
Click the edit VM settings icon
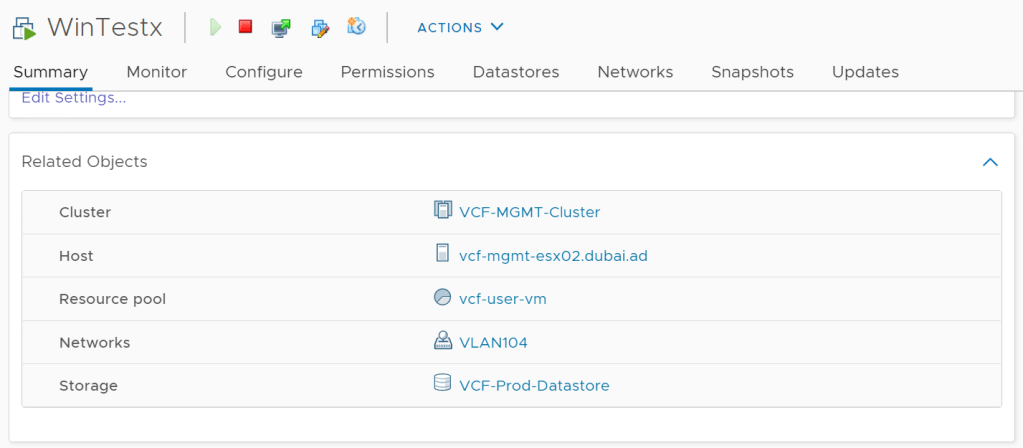click(320, 27)
